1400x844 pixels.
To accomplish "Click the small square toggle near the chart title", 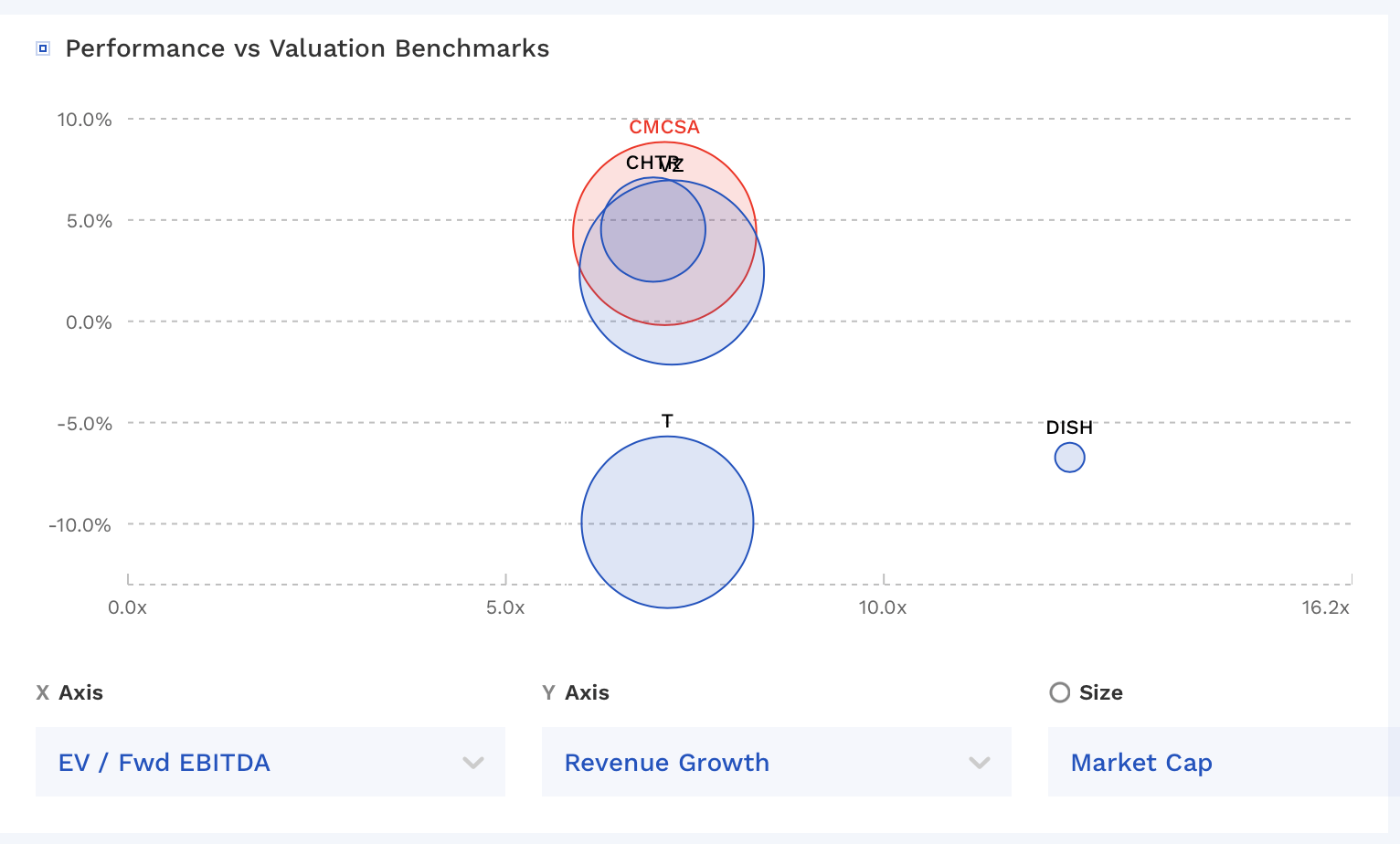I will (41, 47).
